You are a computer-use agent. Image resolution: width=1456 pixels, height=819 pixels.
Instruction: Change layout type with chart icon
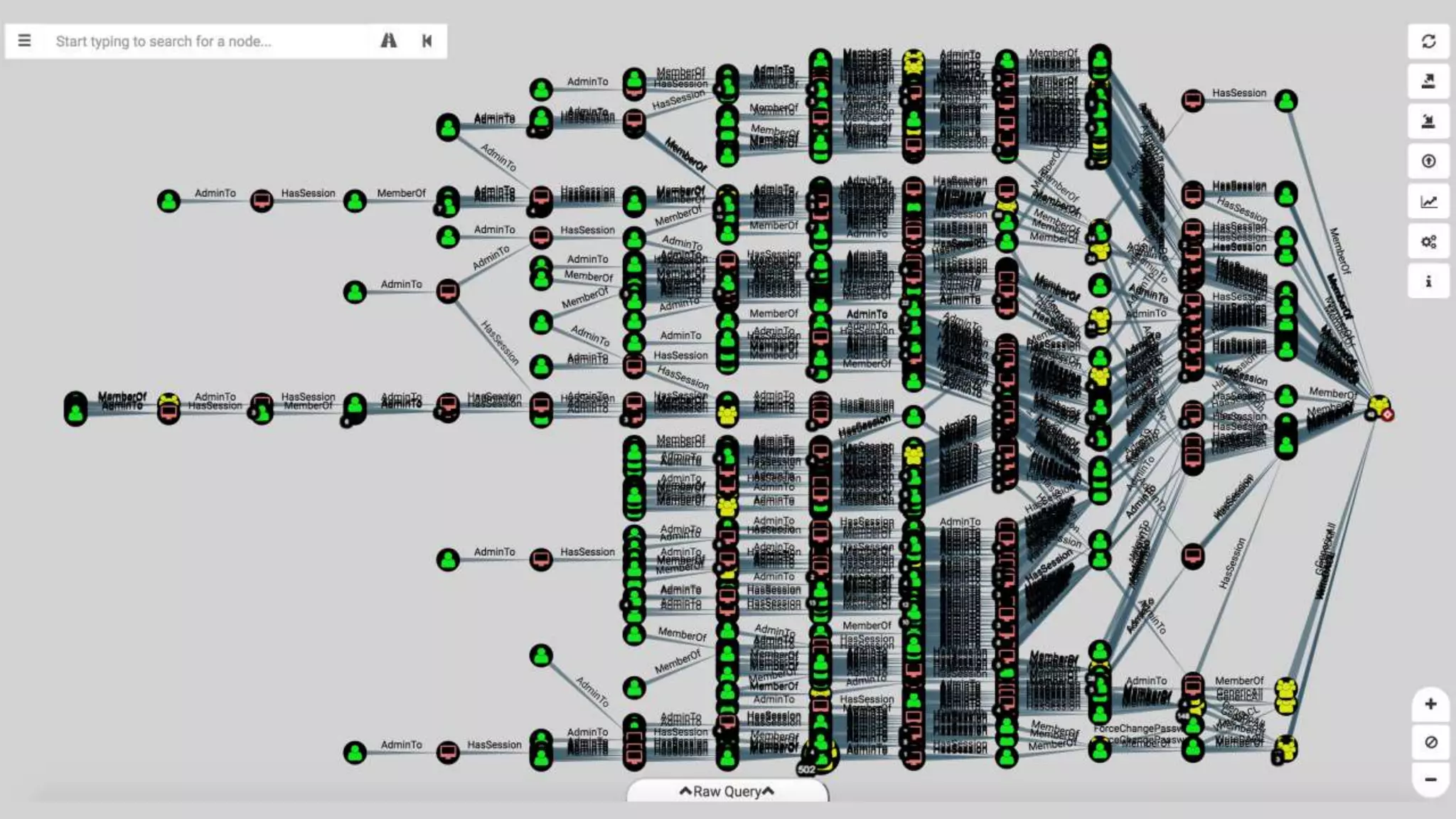[1428, 202]
